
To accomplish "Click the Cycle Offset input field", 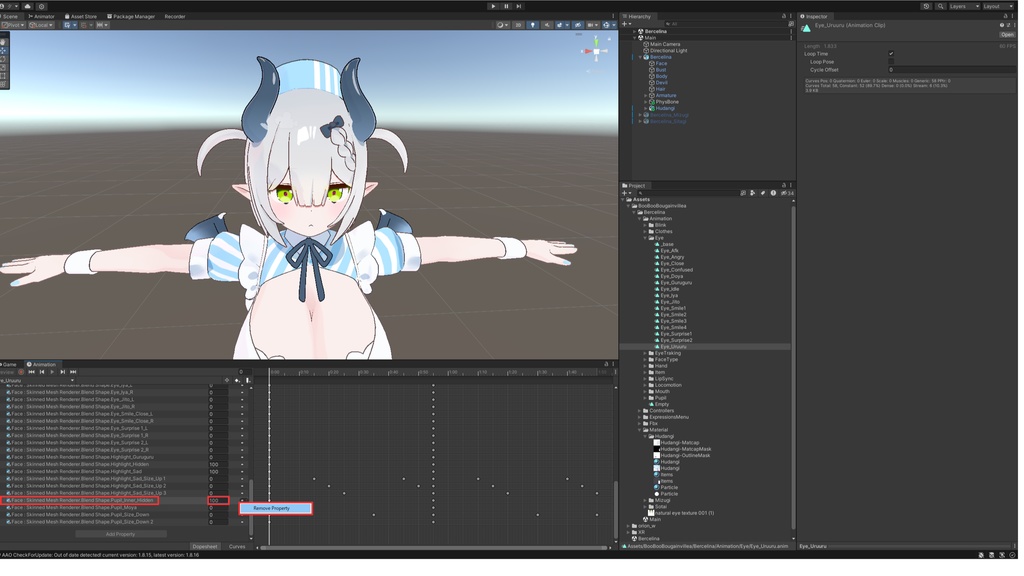I will pyautogui.click(x=952, y=69).
